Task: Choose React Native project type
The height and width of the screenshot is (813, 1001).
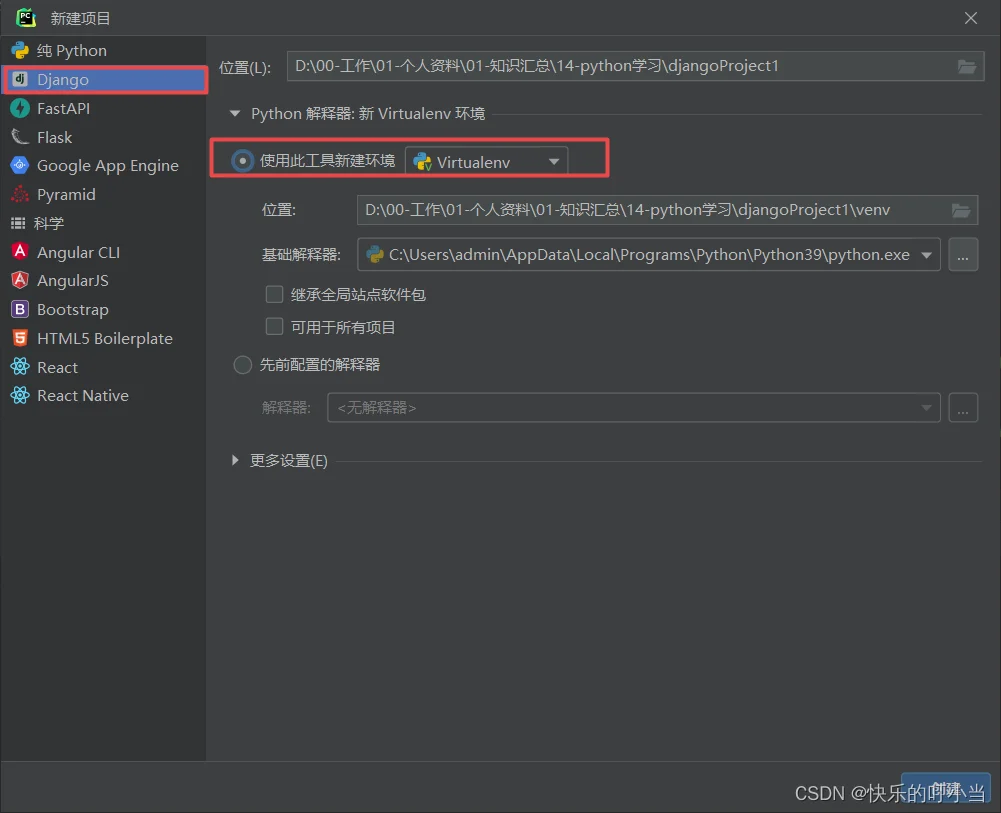Action: 103,395
